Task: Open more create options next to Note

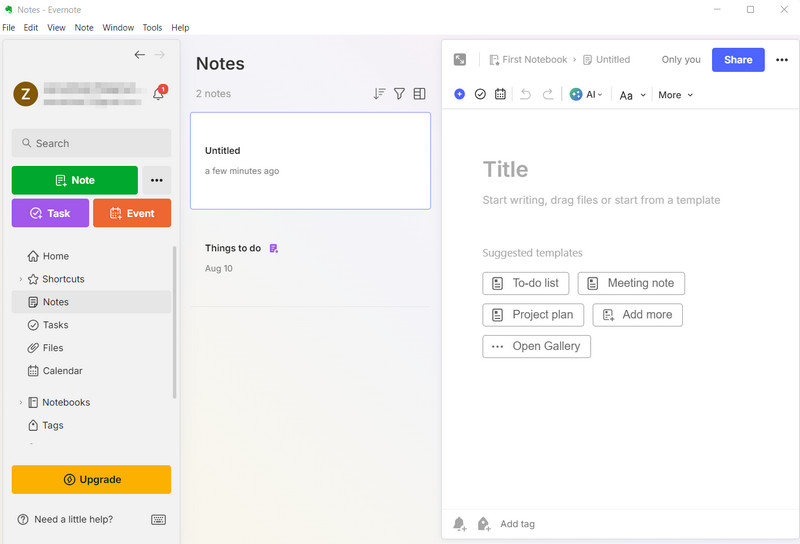Action: 157,180
